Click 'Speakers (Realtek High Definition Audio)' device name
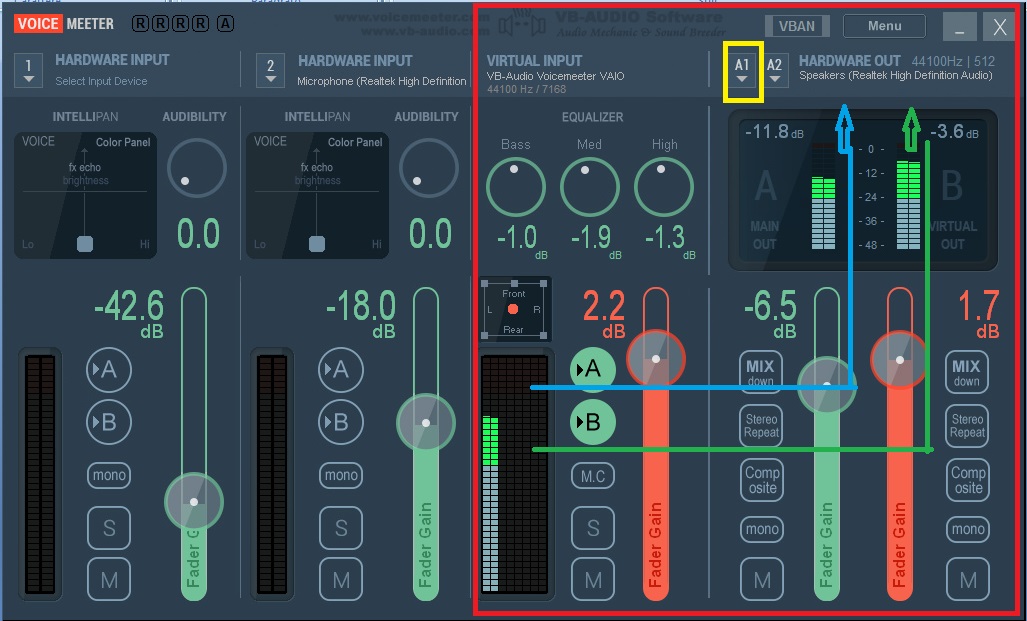This screenshot has height=621, width=1027. 895,75
